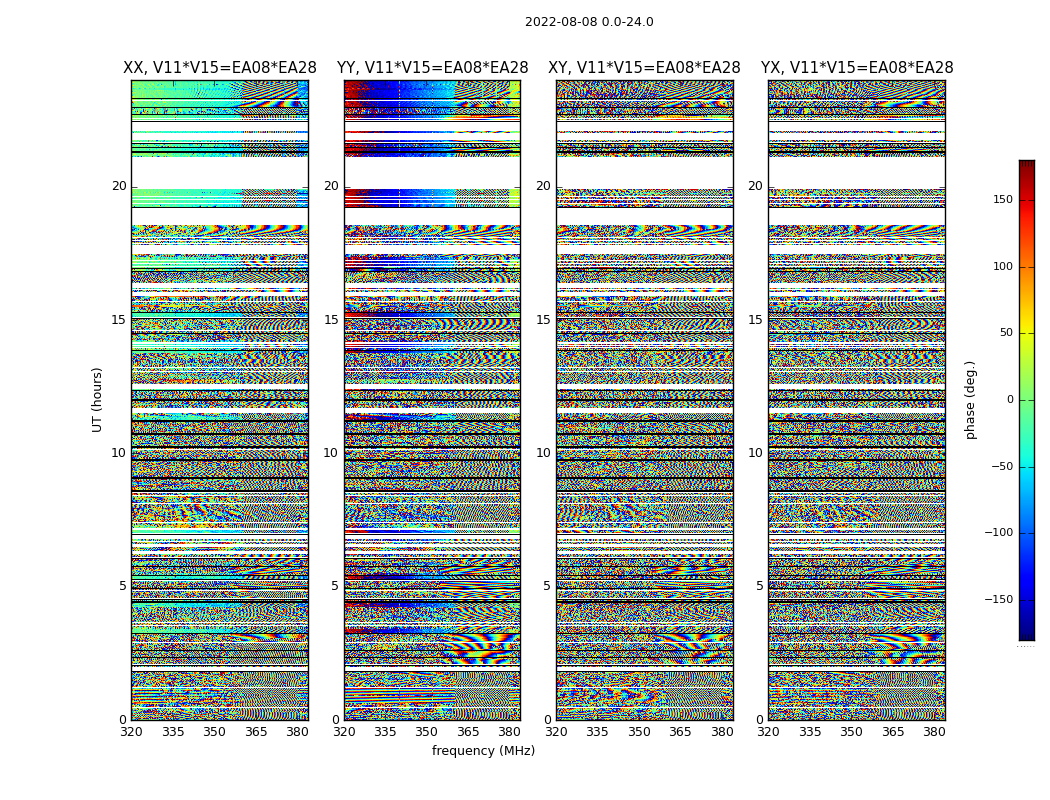The height and width of the screenshot is (800, 1050).
Task: Select the YY polarization panel title
Action: [432, 68]
